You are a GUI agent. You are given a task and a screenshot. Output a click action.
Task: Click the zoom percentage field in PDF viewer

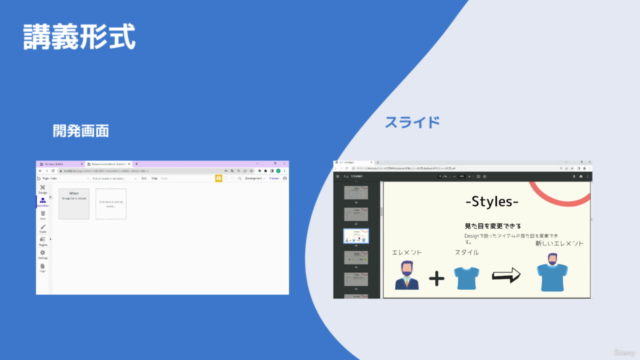tap(462, 176)
